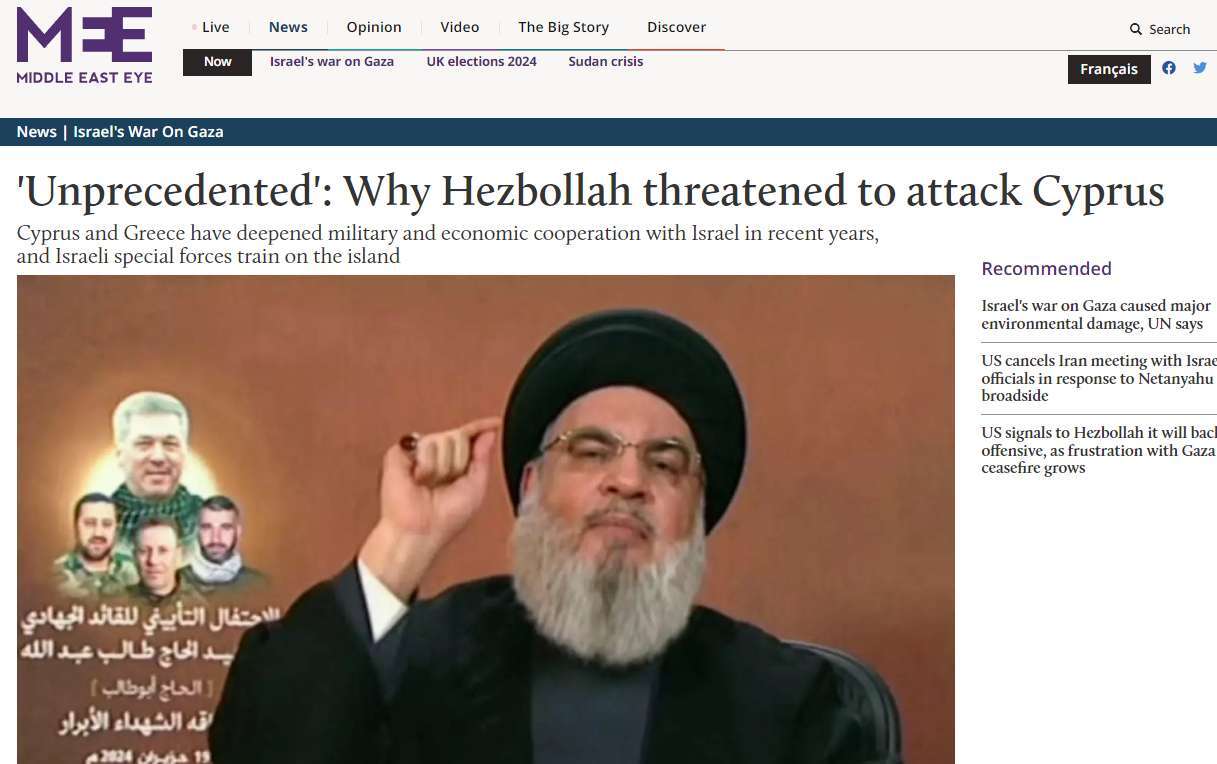Open recommended article on environmental damage

(1096, 315)
